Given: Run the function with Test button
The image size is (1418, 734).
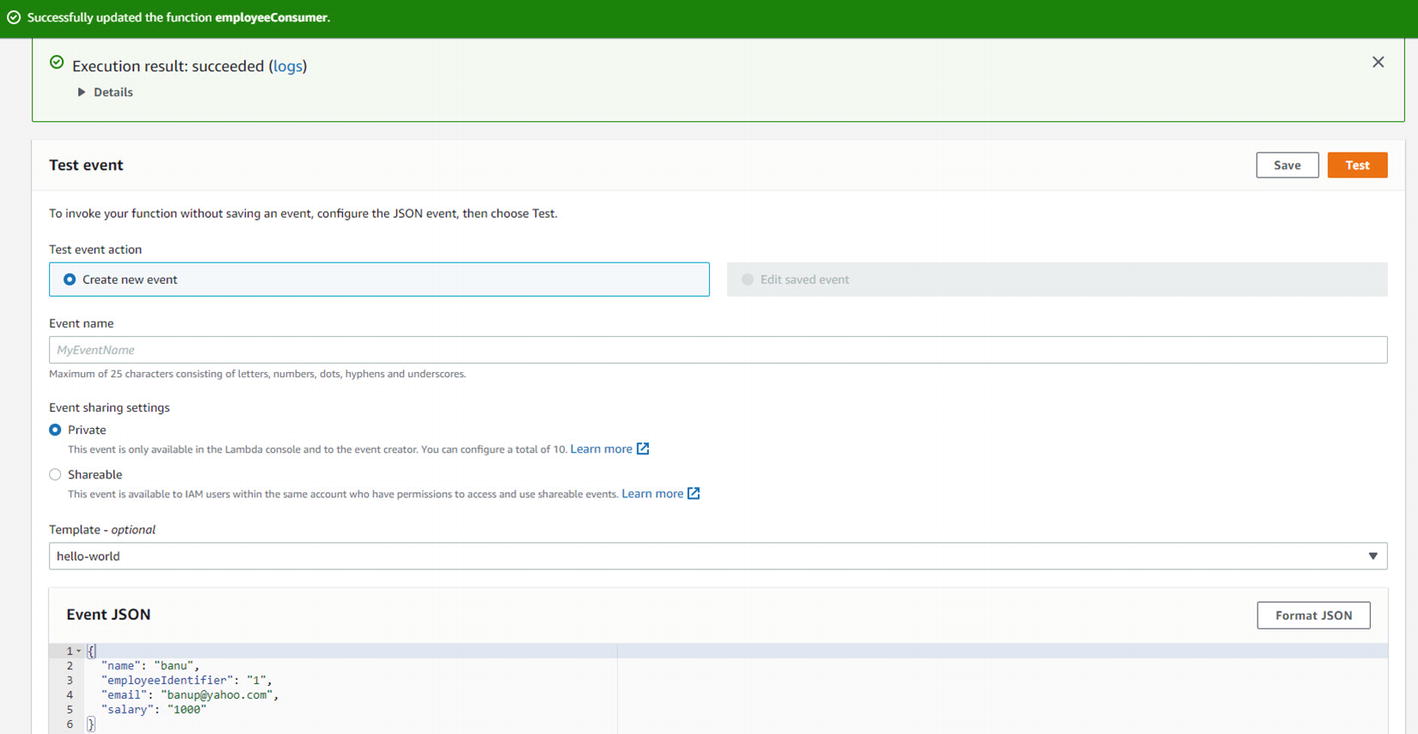Looking at the screenshot, I should (x=1356, y=165).
